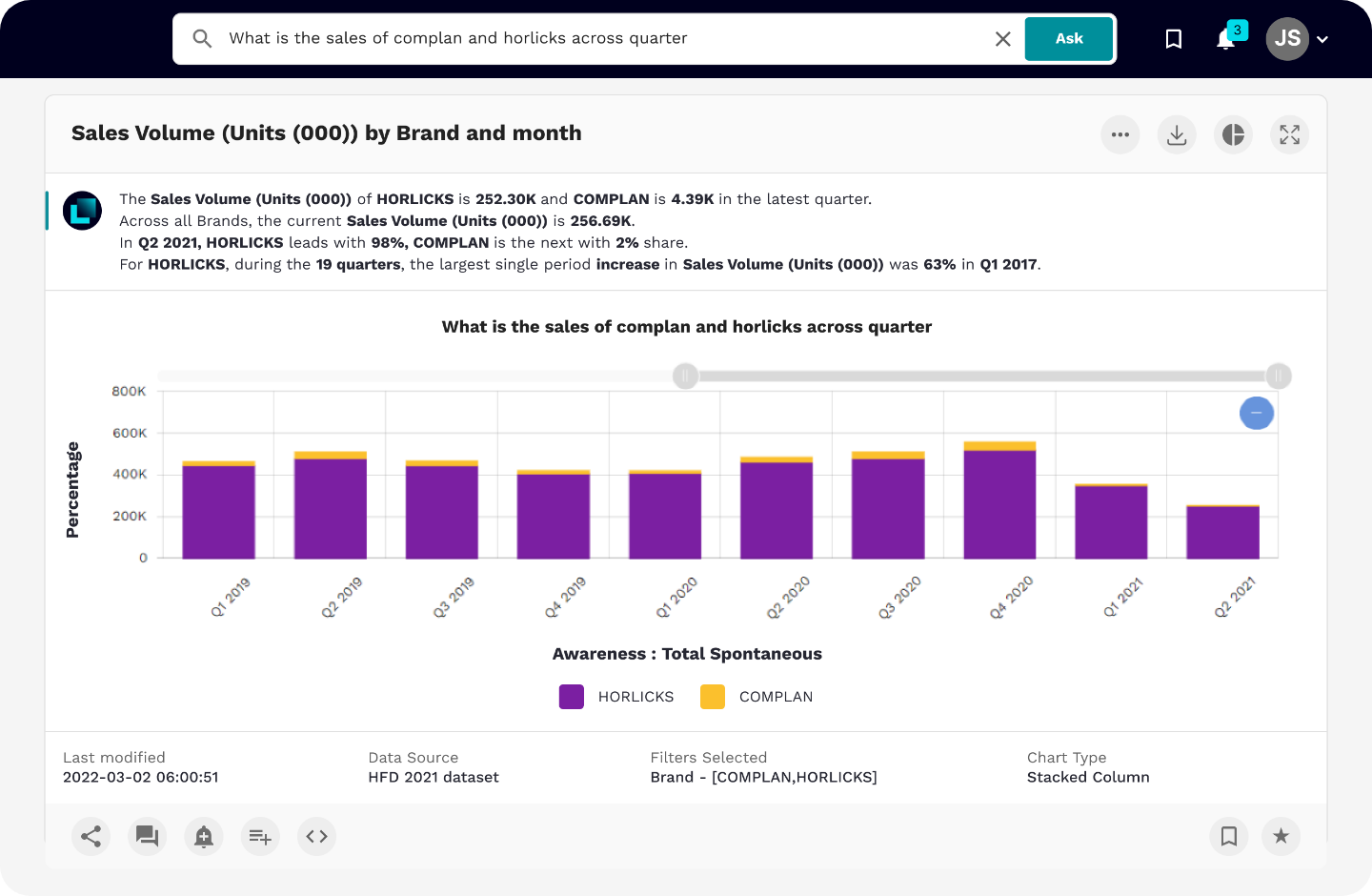The image size is (1372, 896).
Task: Click 'Awareness : Total Spontaneous' axis title
Action: click(x=687, y=654)
